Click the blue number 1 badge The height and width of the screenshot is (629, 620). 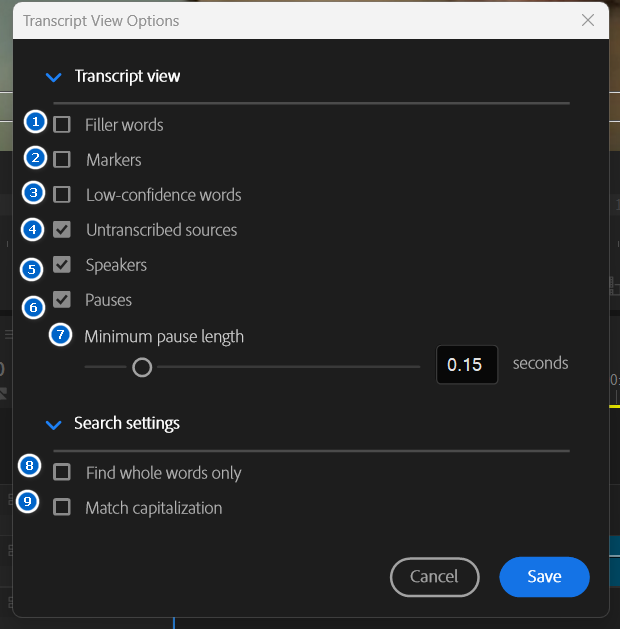[36, 123]
